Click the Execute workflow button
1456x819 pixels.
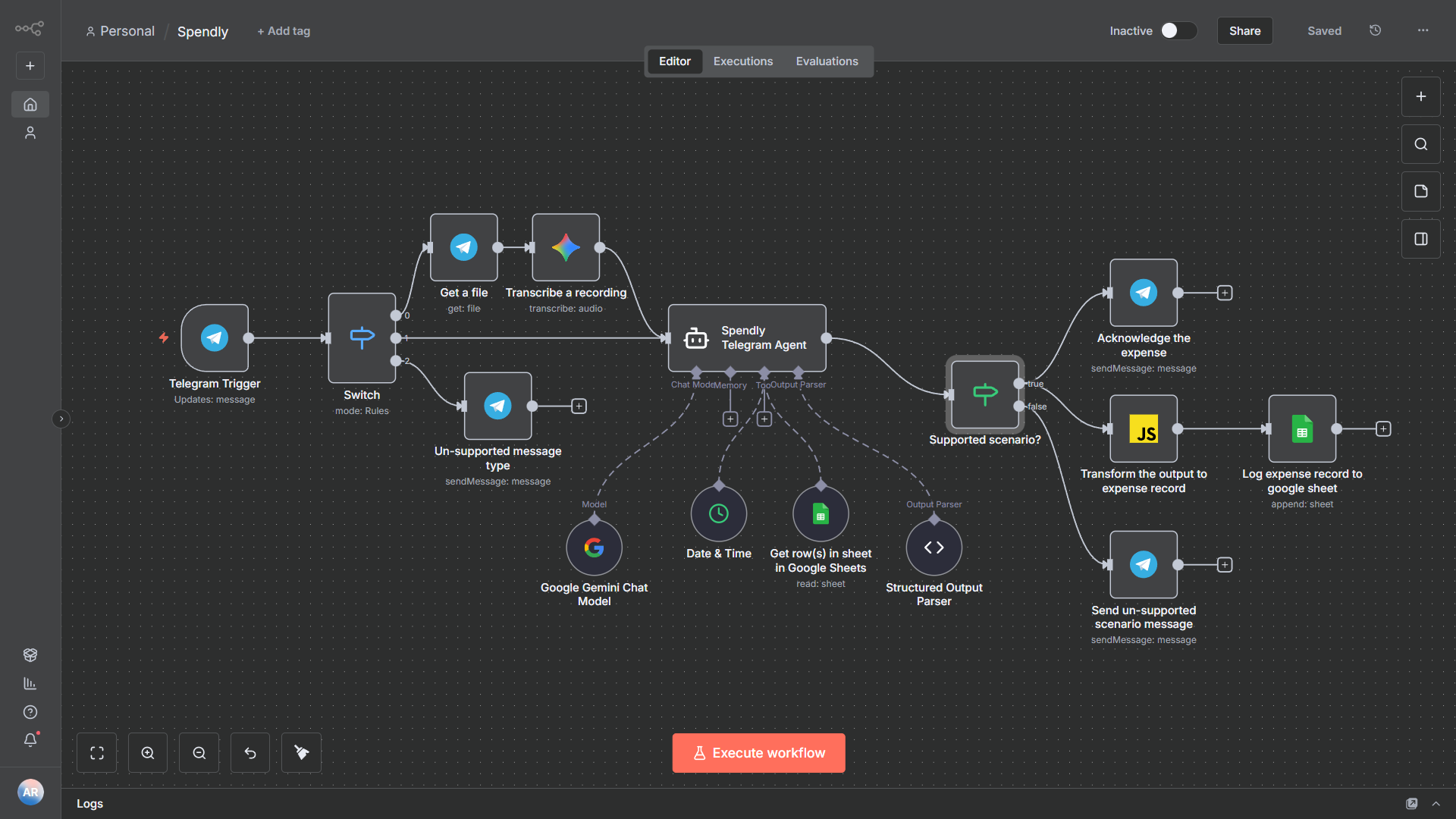(758, 753)
